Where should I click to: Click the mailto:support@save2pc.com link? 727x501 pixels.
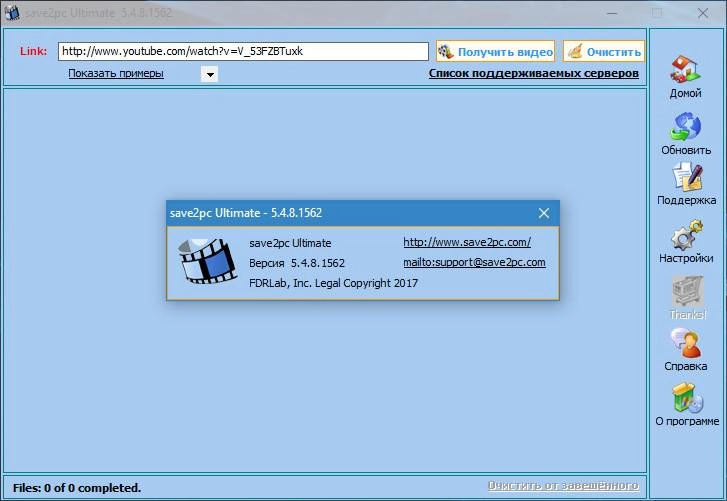[x=474, y=262]
